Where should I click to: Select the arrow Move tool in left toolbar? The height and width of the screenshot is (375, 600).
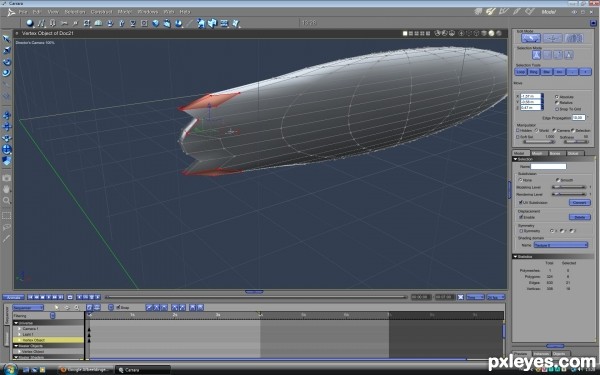point(7,39)
